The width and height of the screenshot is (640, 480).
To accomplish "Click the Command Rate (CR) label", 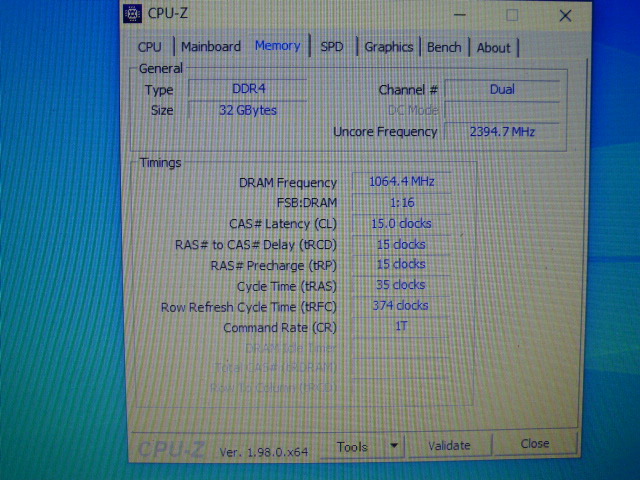I will pyautogui.click(x=280, y=328).
